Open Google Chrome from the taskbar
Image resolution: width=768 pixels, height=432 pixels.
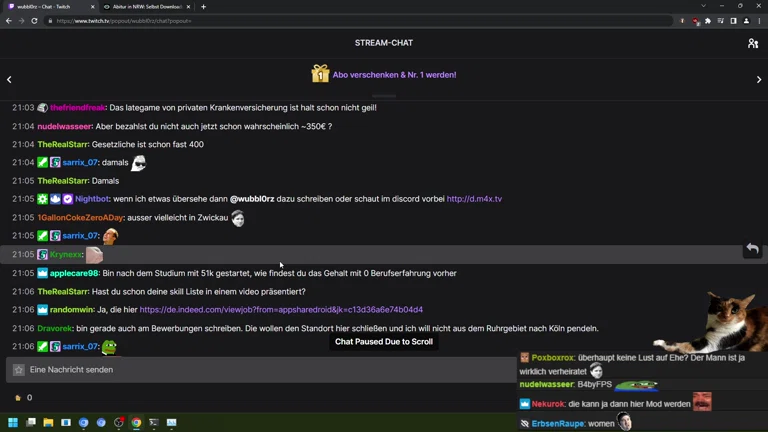click(136, 422)
